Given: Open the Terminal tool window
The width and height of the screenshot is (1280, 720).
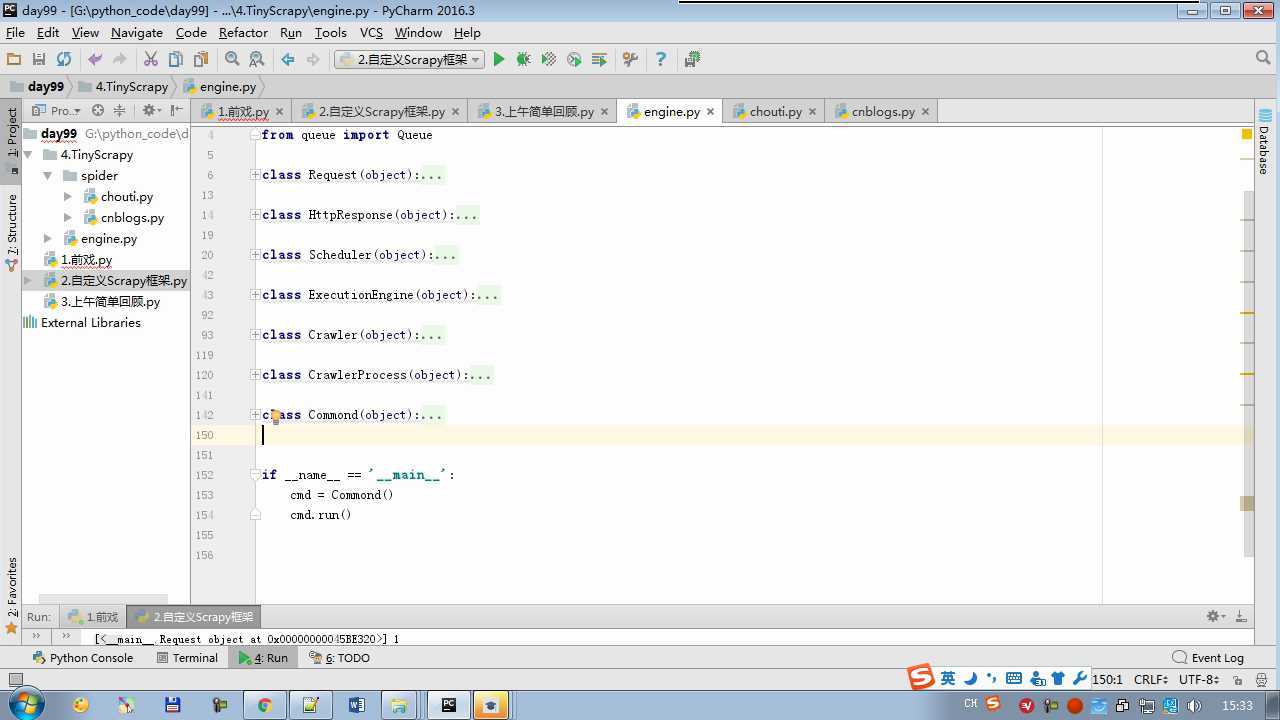Looking at the screenshot, I should click(187, 658).
